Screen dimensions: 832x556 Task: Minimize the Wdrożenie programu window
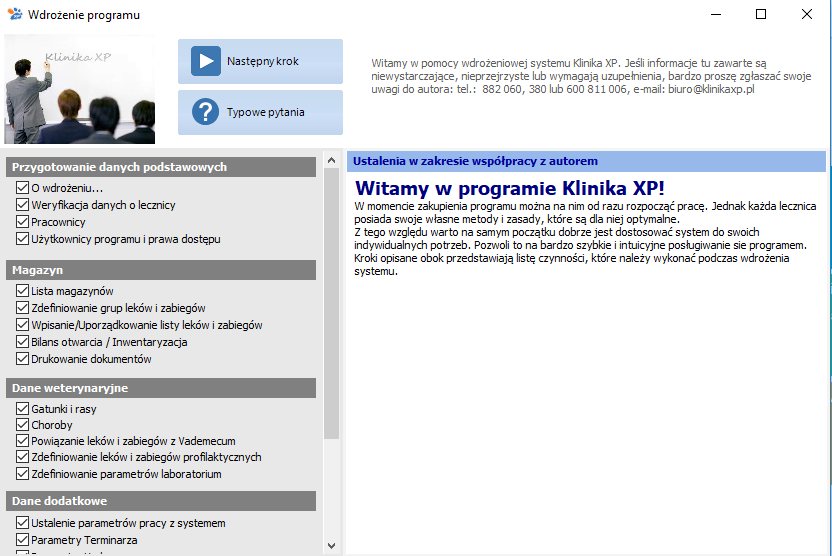(716, 14)
